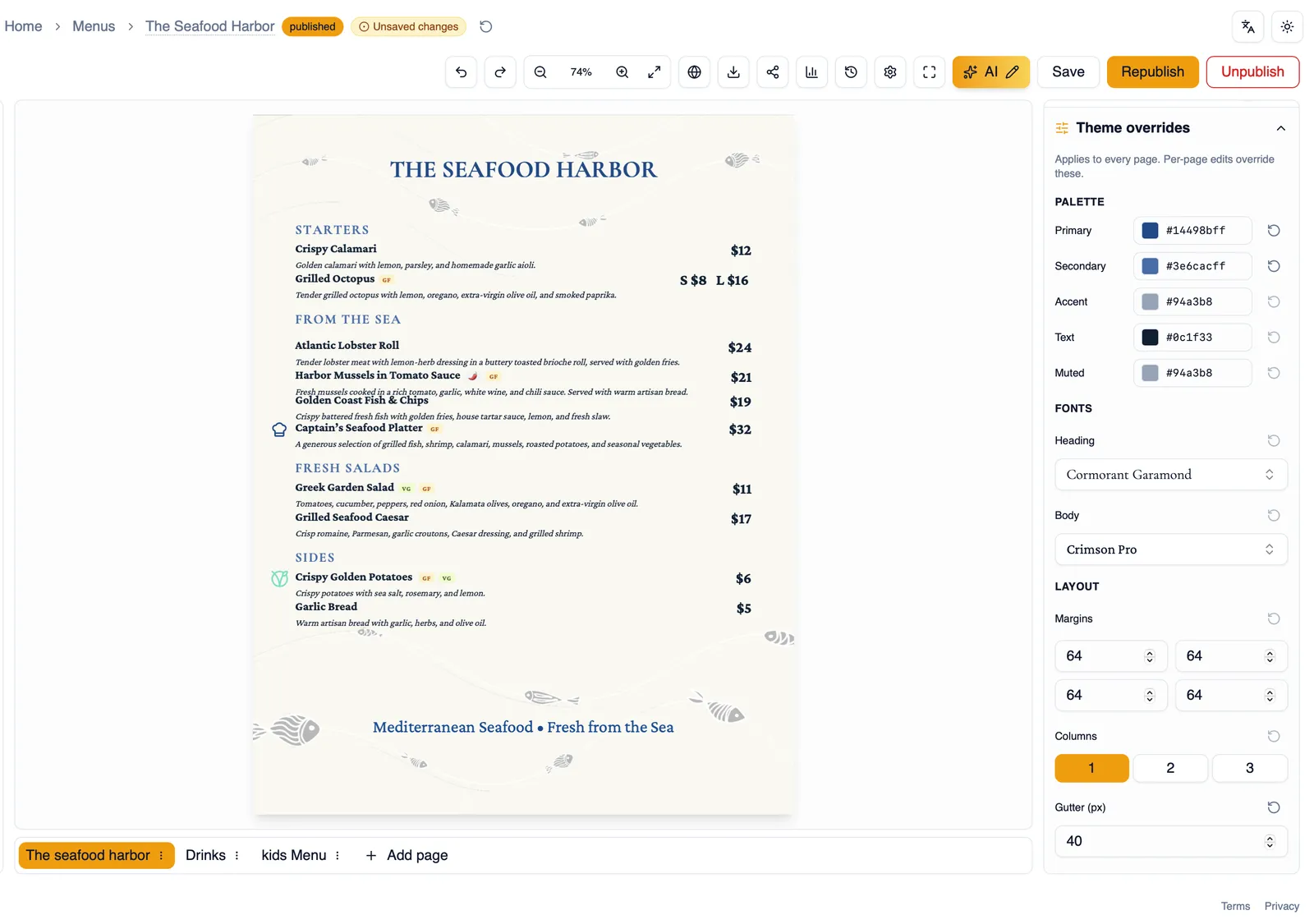Reset the Primary color override

pos(1274,231)
